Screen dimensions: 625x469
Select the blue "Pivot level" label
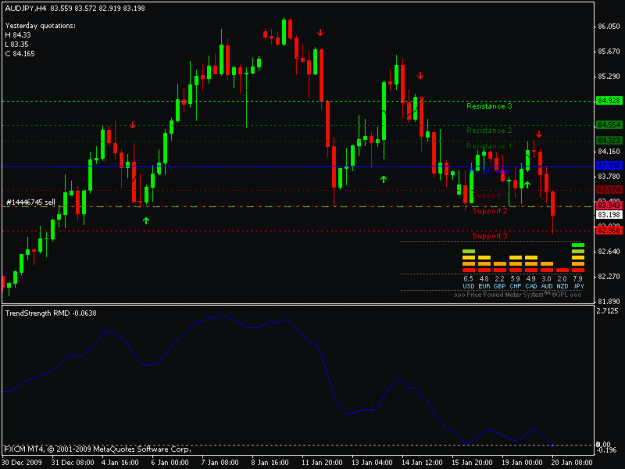[489, 171]
